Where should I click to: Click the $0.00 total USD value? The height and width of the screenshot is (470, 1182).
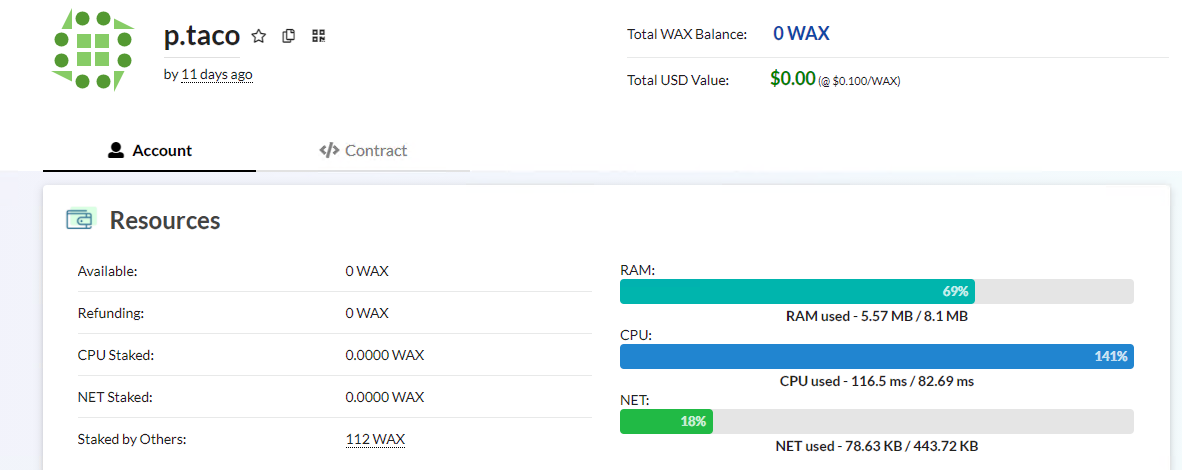tap(793, 78)
